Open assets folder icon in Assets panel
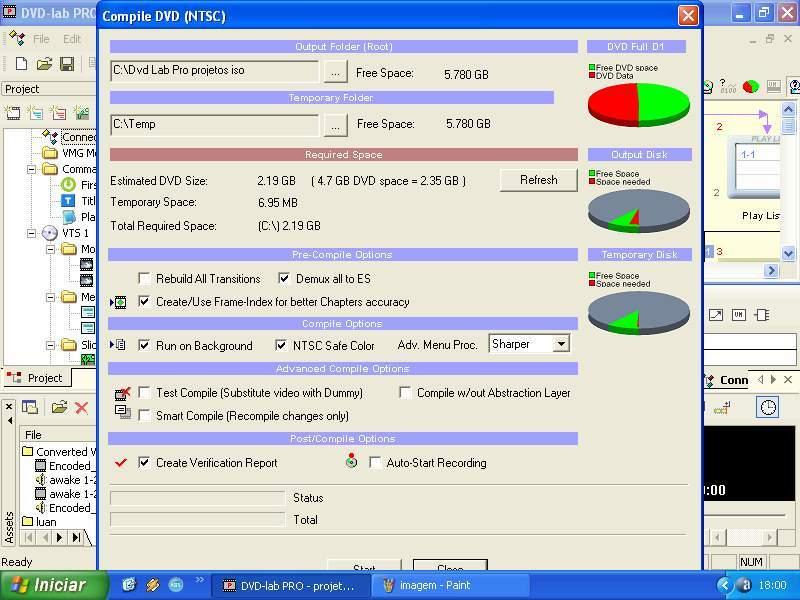 tap(59, 407)
